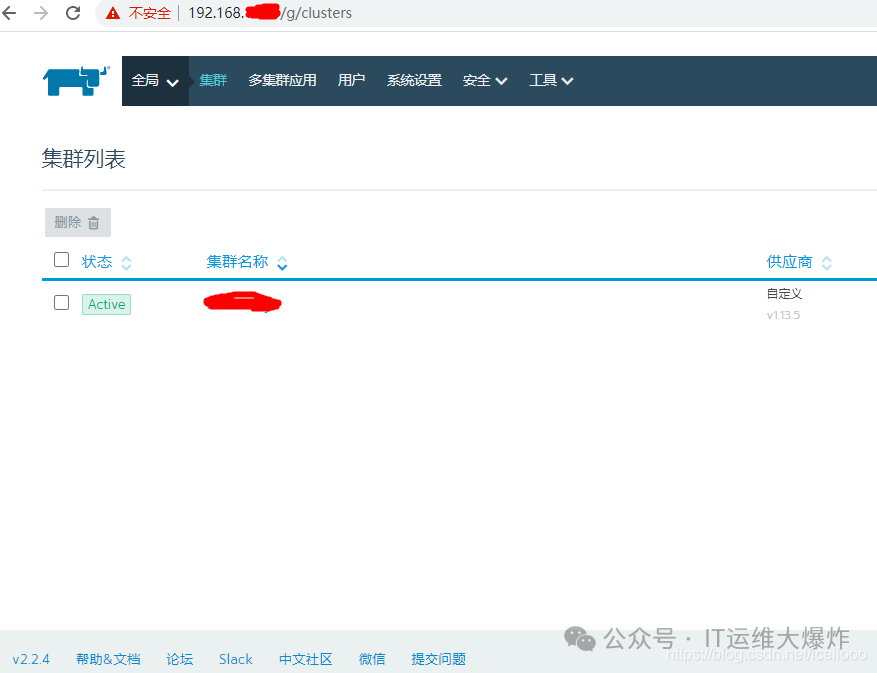Open the 论坛 footer link

tap(180, 659)
